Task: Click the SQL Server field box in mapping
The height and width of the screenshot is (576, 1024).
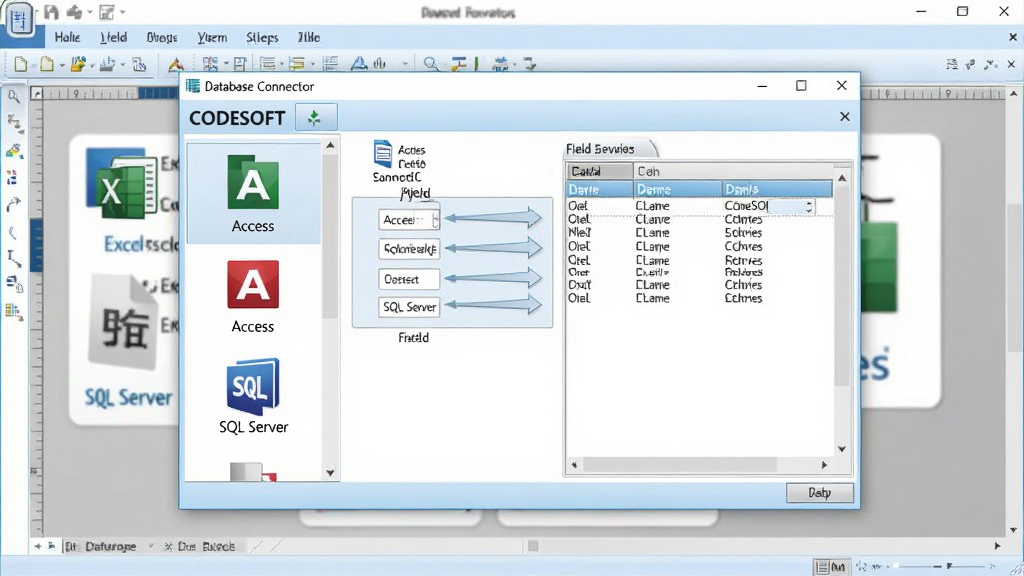Action: [x=409, y=307]
